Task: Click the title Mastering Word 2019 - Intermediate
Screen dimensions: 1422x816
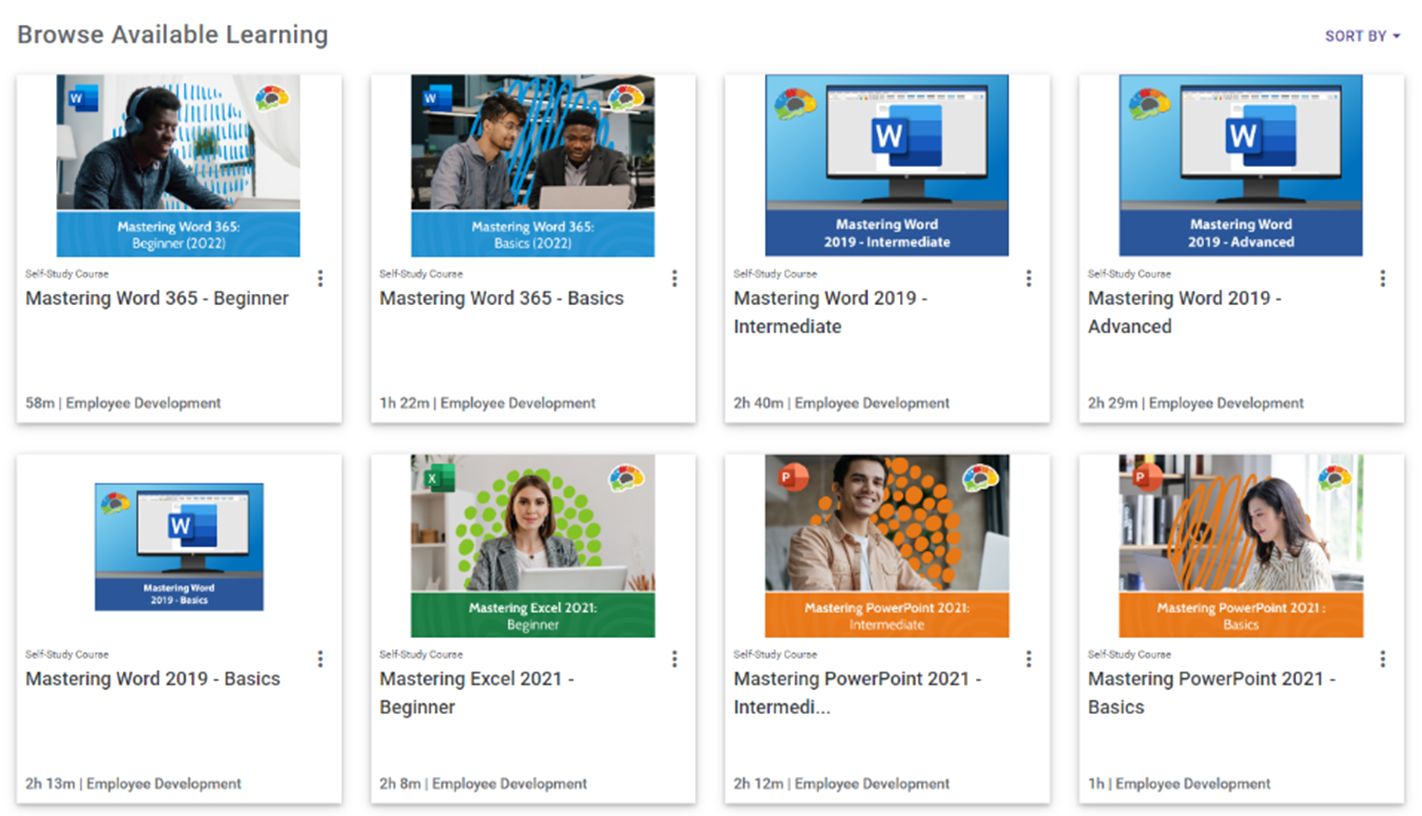Action: point(831,312)
